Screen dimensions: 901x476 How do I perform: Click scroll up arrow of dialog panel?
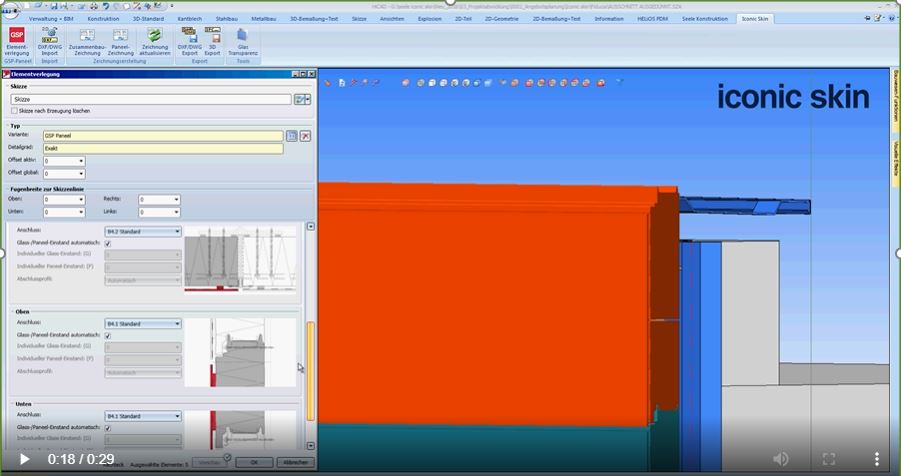tap(311, 227)
